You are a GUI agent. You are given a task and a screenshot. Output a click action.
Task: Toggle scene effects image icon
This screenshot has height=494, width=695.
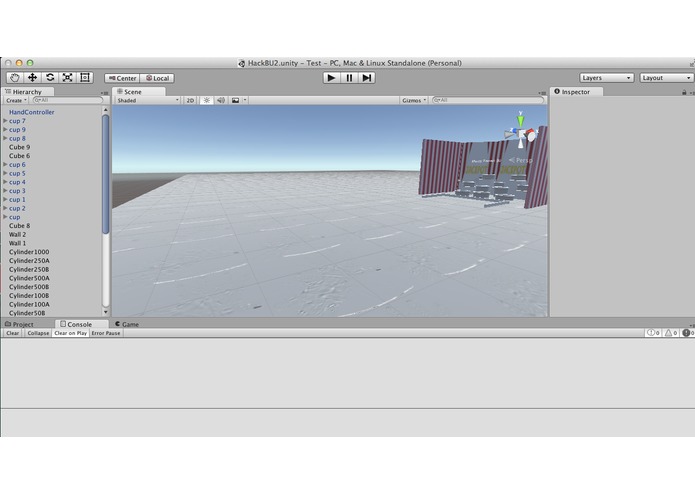pos(235,101)
